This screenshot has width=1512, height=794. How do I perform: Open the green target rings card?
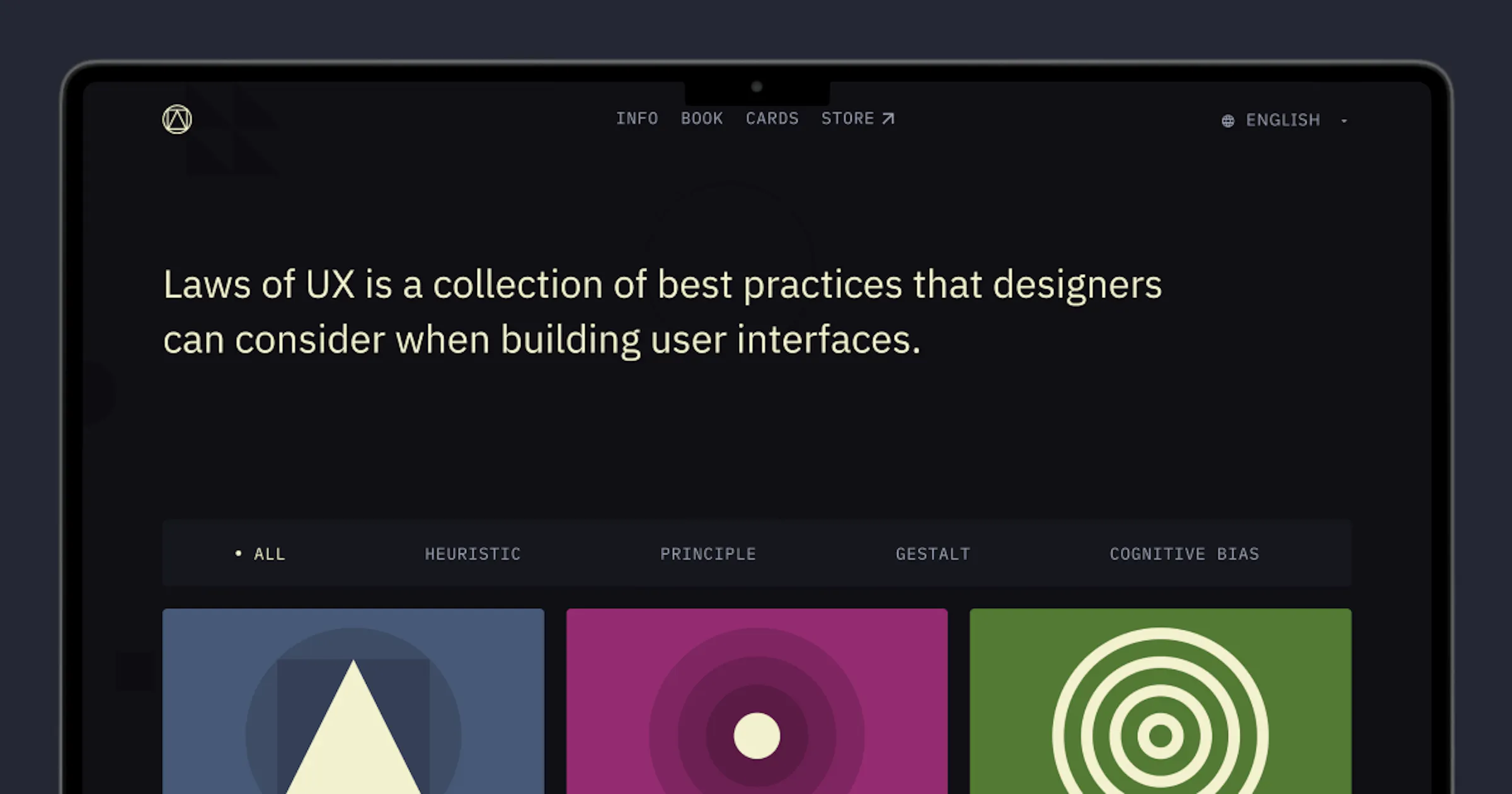tap(1160, 701)
